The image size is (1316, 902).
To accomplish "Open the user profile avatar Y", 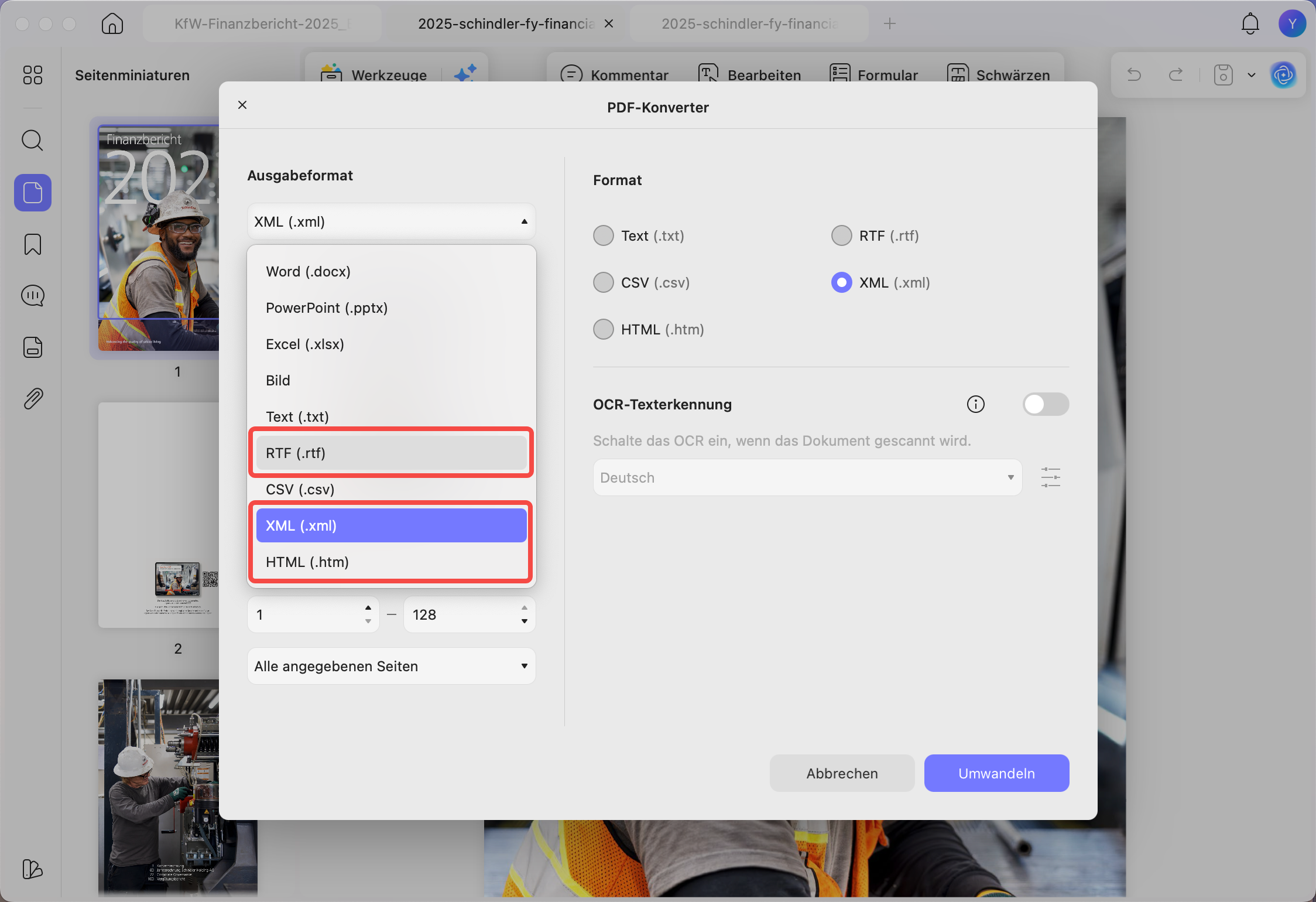I will pos(1292,23).
